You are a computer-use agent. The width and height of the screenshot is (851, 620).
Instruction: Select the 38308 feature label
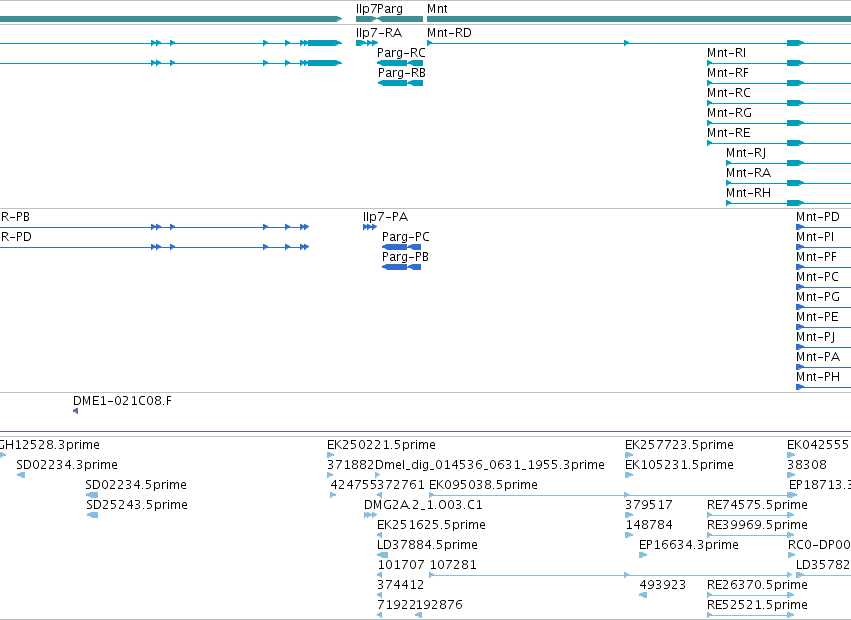tap(806, 465)
